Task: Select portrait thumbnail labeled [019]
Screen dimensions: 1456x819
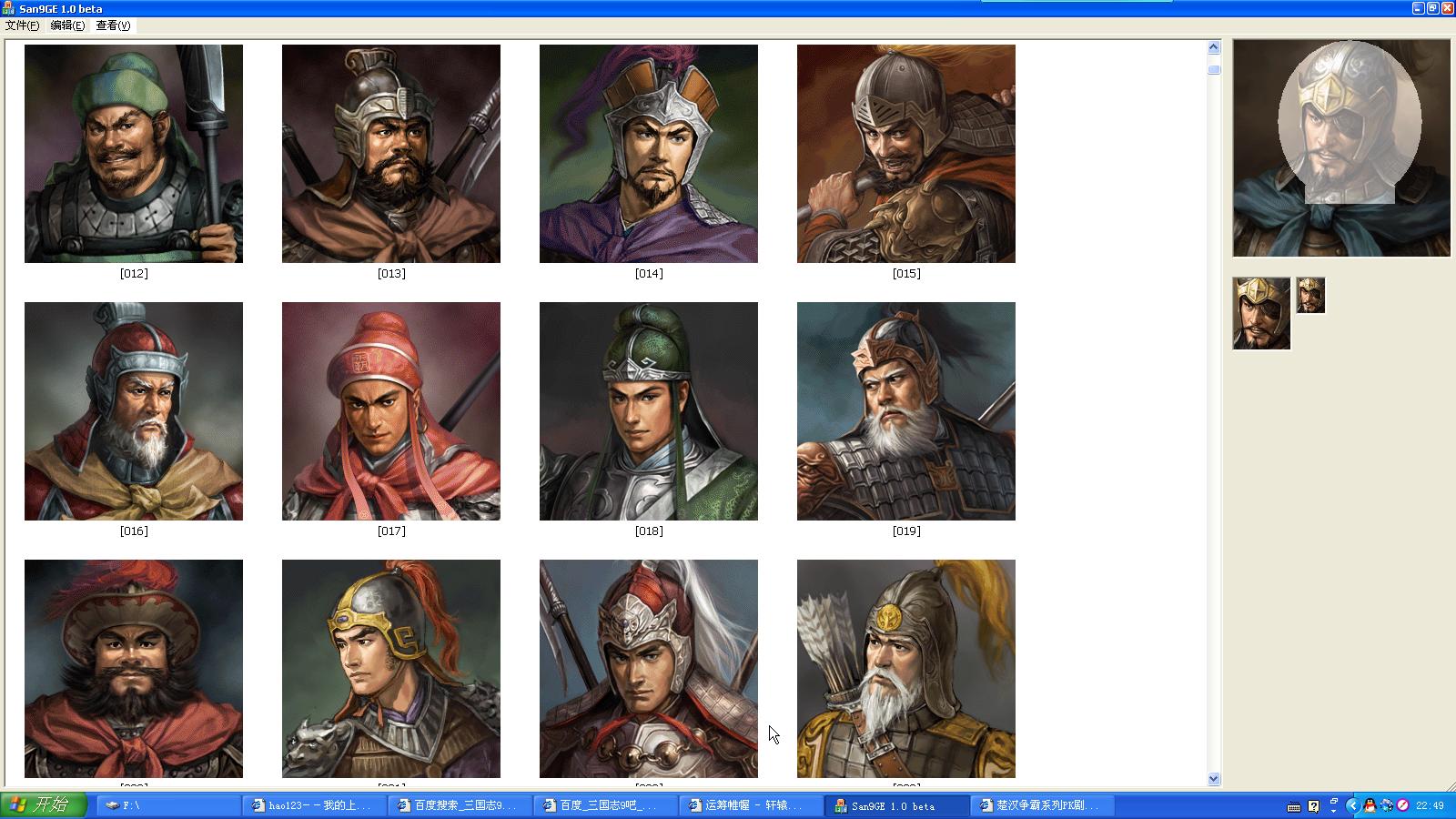Action: (x=906, y=411)
